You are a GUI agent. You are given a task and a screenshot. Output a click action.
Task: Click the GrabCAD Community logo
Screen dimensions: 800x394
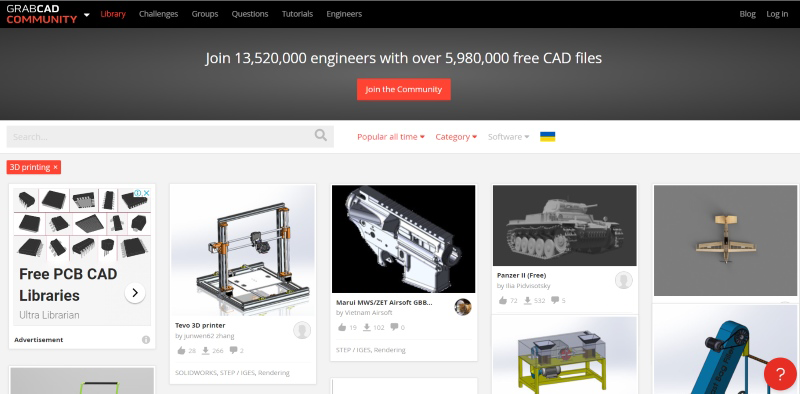click(x=42, y=14)
